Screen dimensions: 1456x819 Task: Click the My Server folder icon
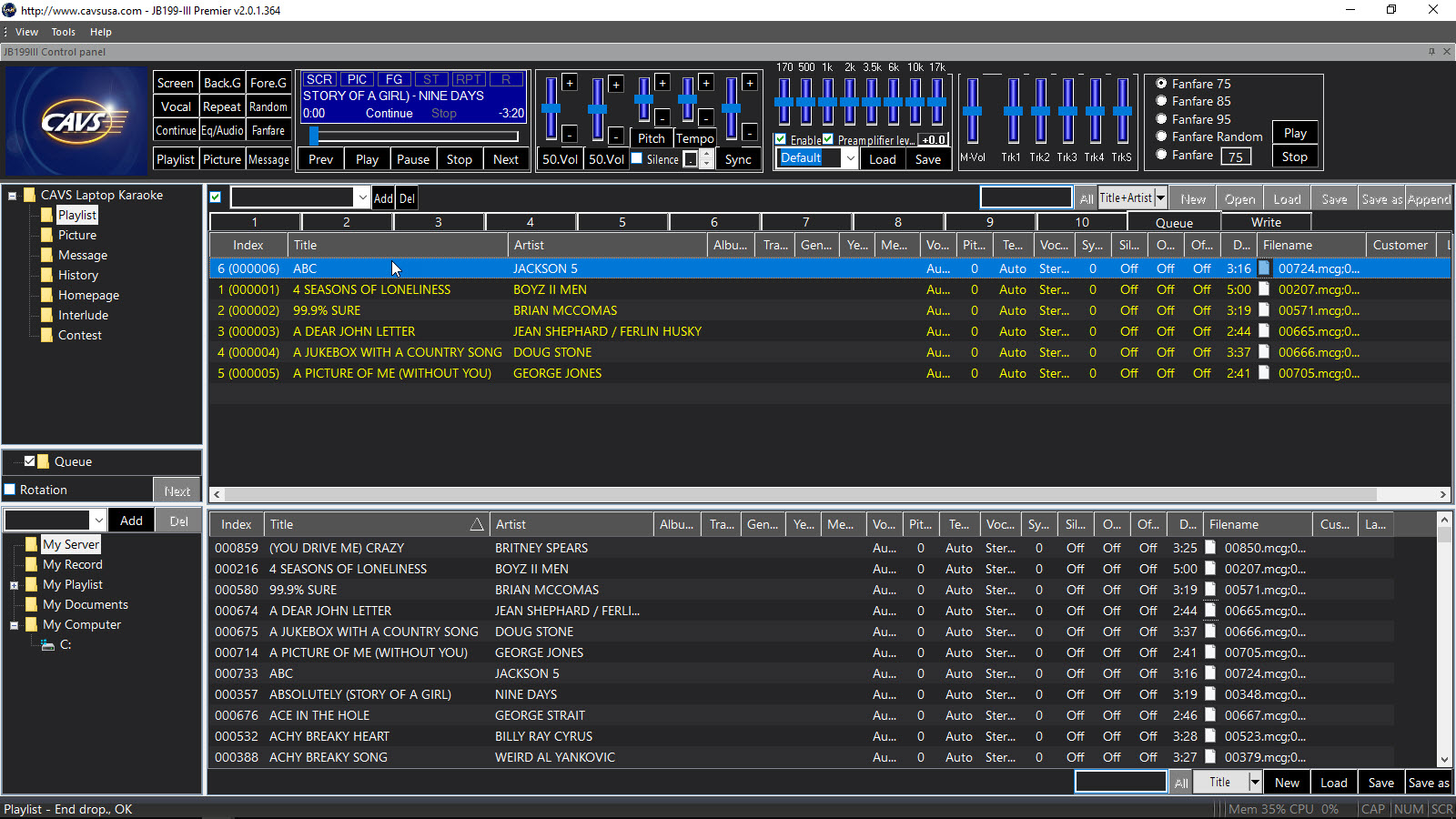point(31,544)
